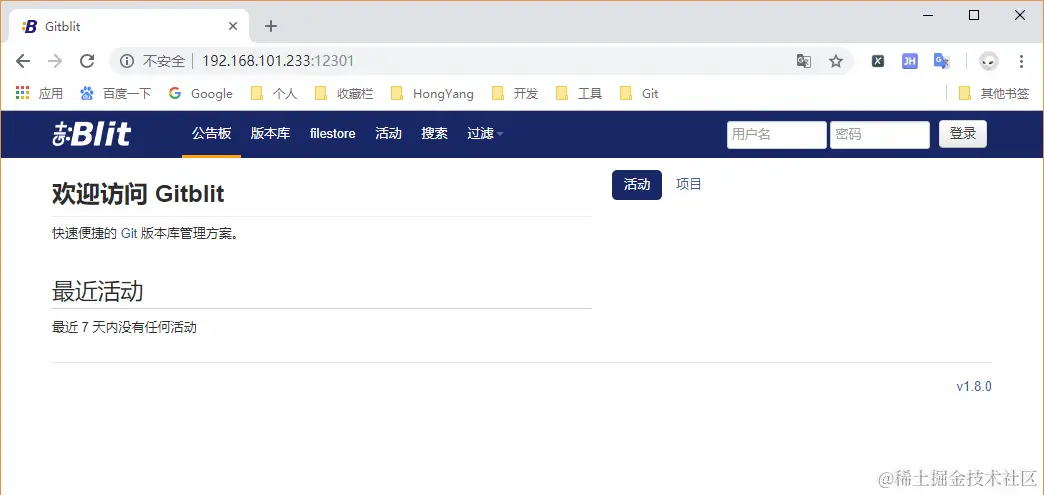Open the browser profile avatar

[x=989, y=61]
